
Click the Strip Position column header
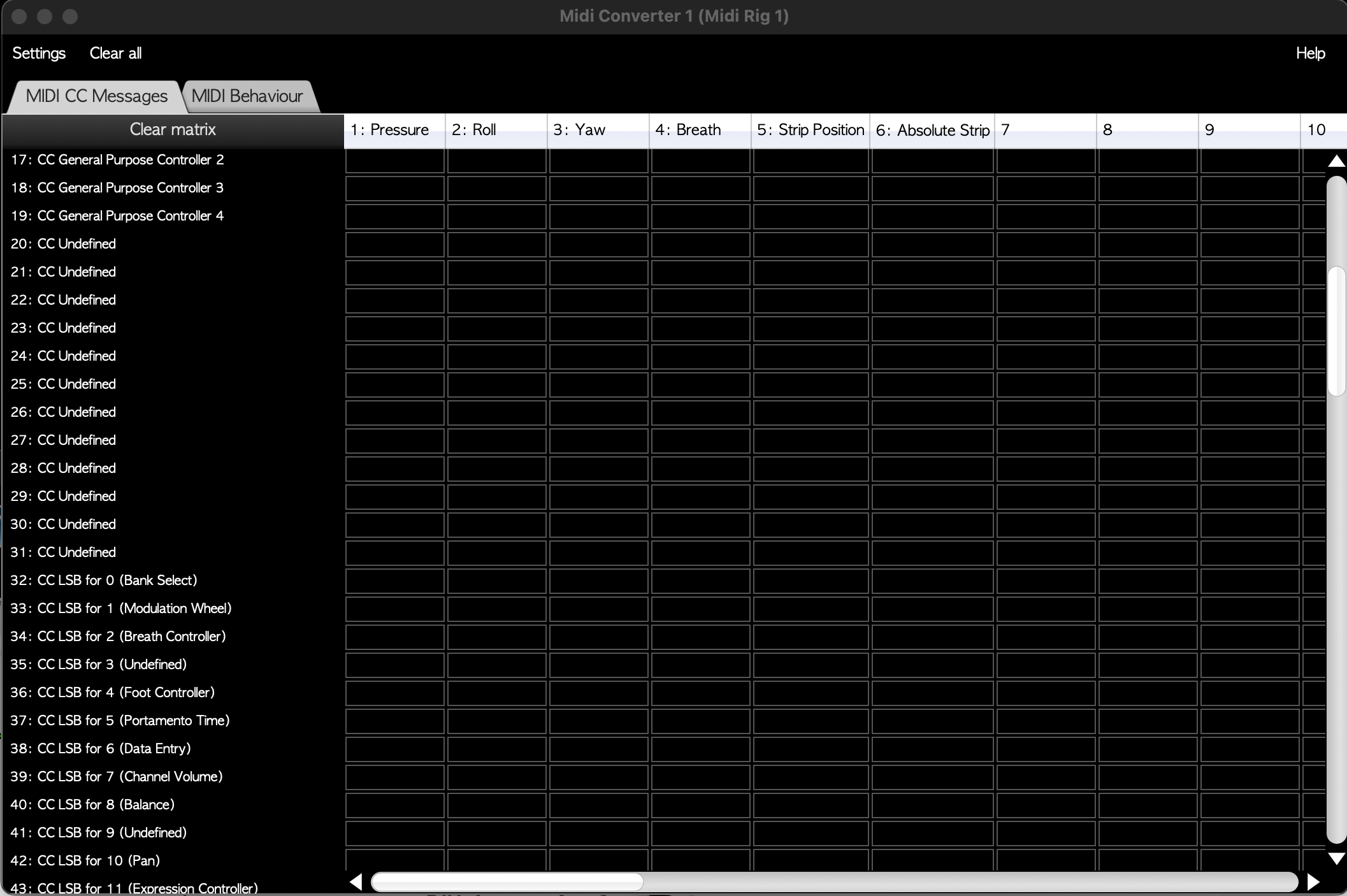point(810,130)
